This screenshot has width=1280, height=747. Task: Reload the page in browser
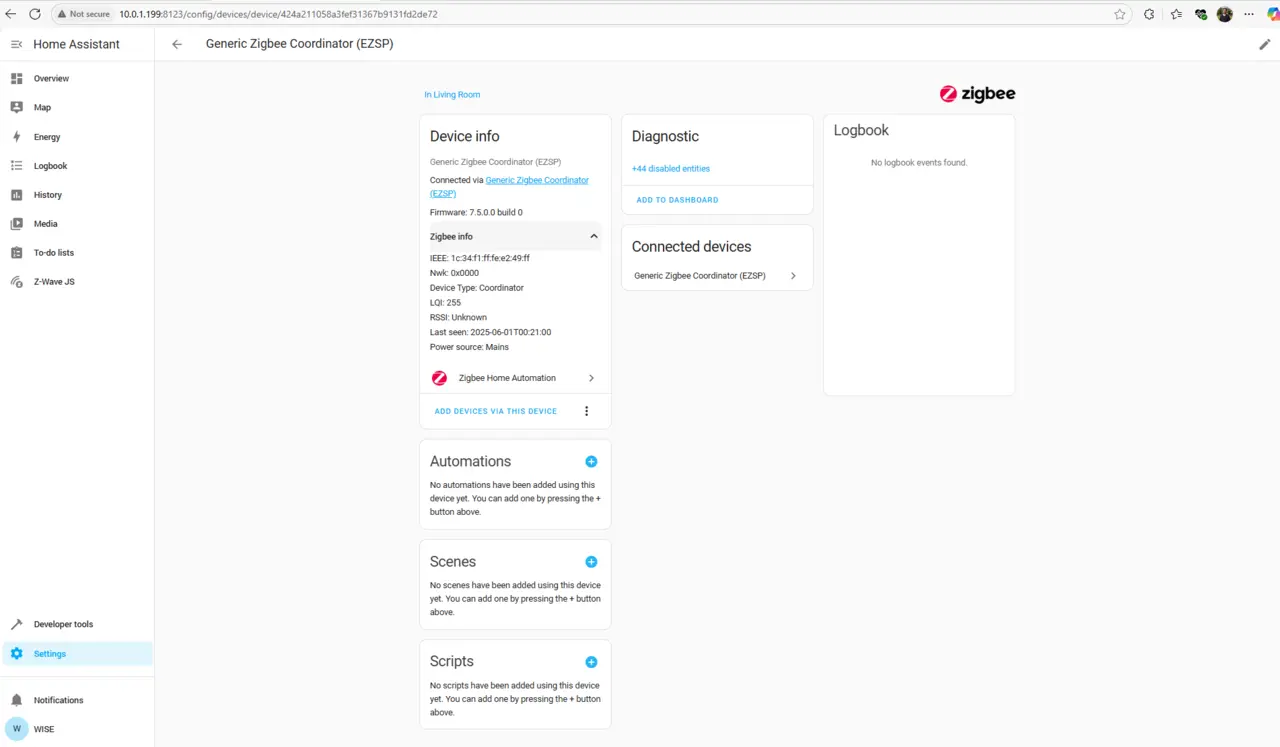[35, 14]
